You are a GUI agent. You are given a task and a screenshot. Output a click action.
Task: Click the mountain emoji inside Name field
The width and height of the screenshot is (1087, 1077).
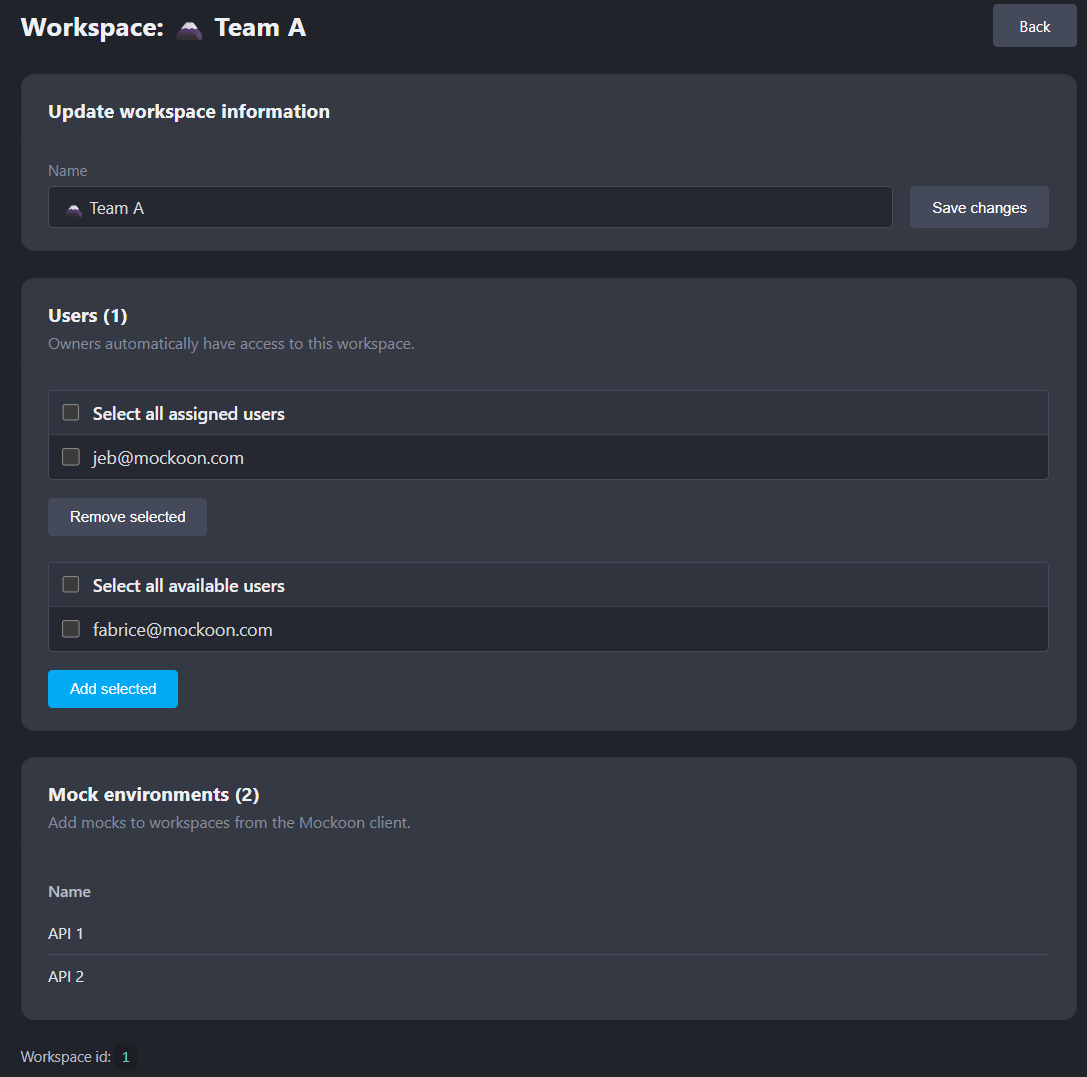coord(73,209)
